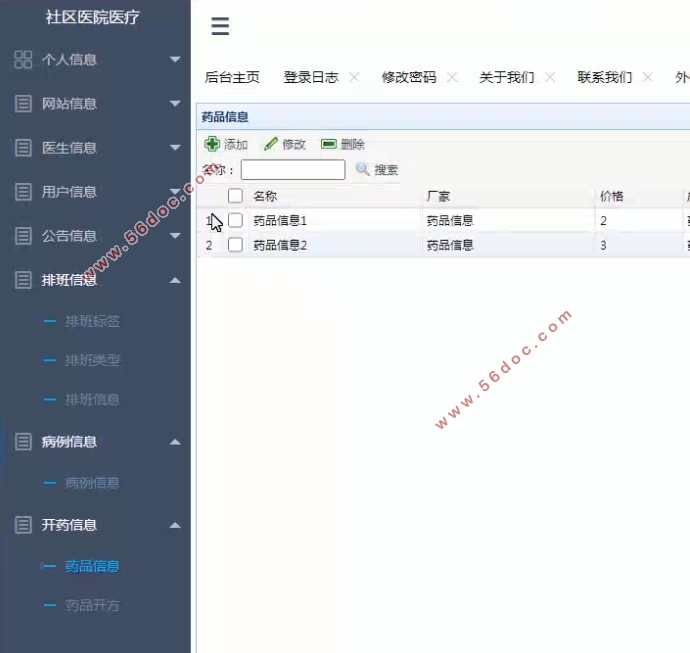Click the document icon beside 开药信息

[23, 525]
